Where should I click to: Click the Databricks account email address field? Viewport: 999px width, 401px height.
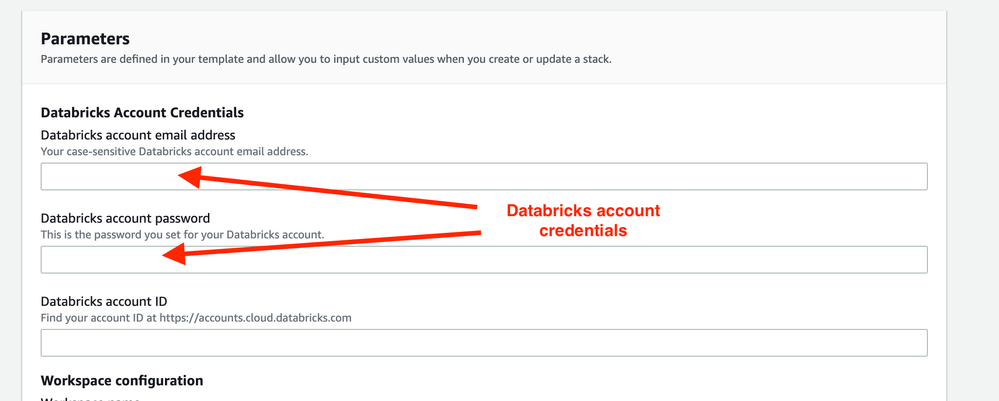click(x=484, y=176)
